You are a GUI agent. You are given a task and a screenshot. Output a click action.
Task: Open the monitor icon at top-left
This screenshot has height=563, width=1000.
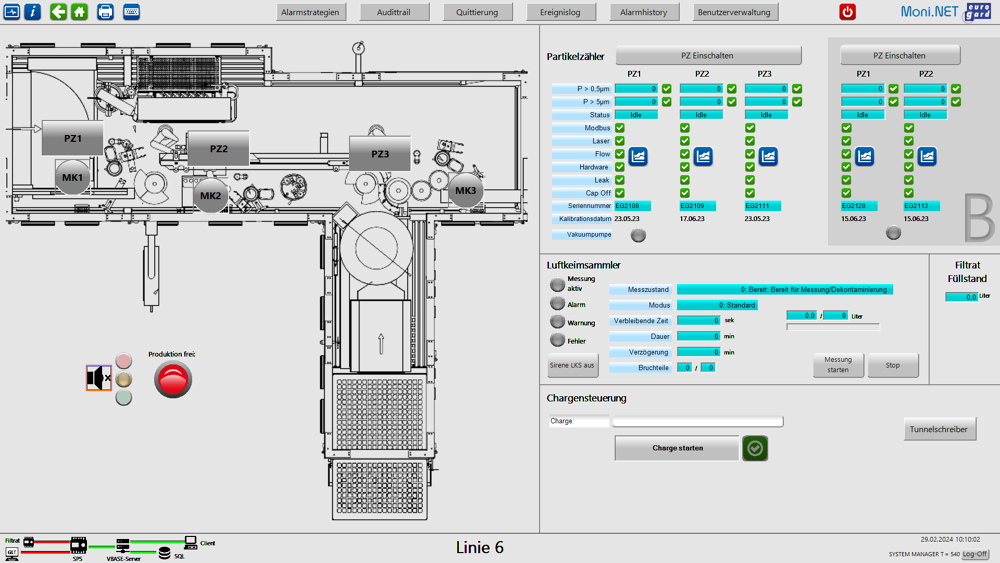[12, 12]
